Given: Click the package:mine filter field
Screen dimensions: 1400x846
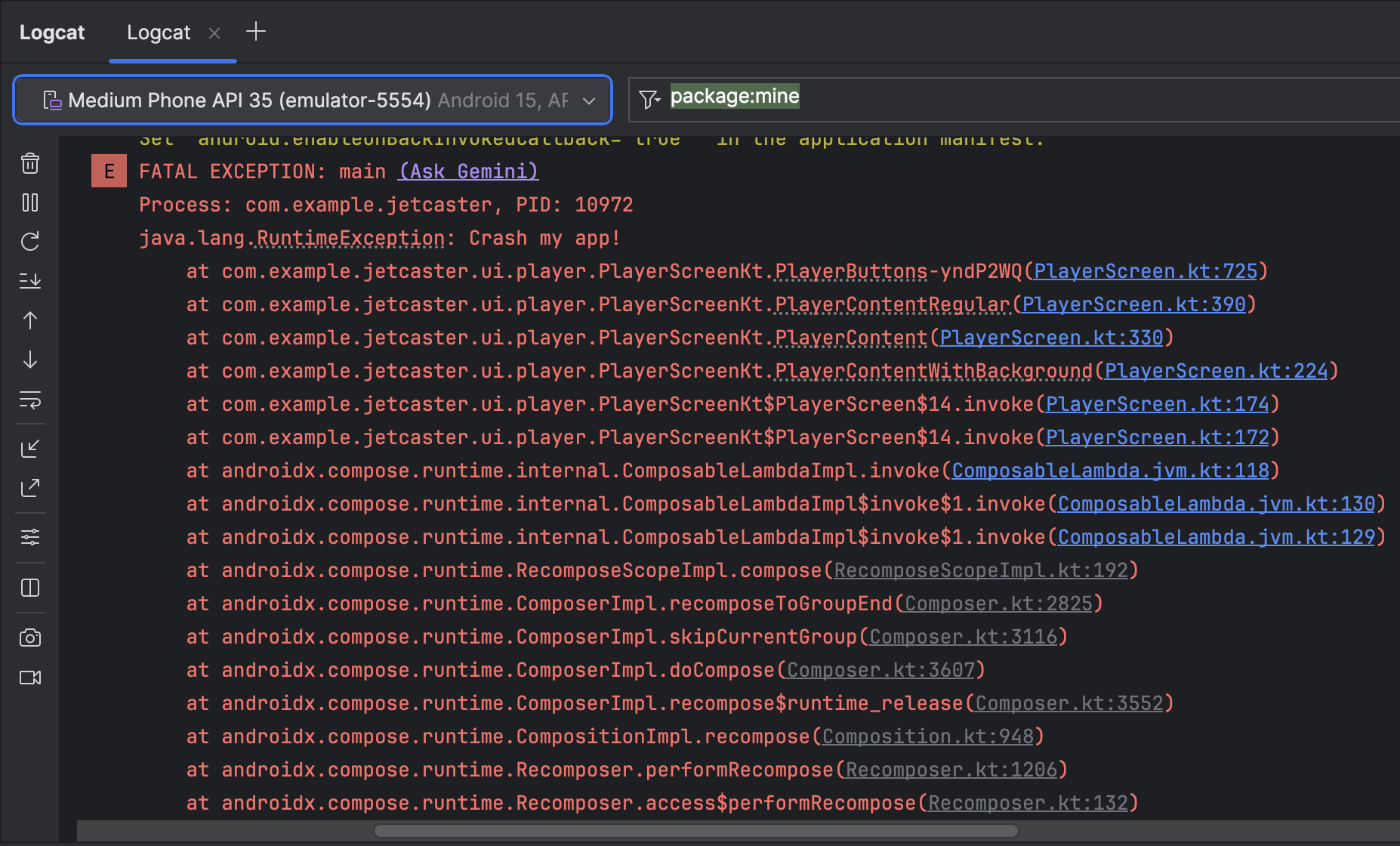Looking at the screenshot, I should coord(1014,99).
